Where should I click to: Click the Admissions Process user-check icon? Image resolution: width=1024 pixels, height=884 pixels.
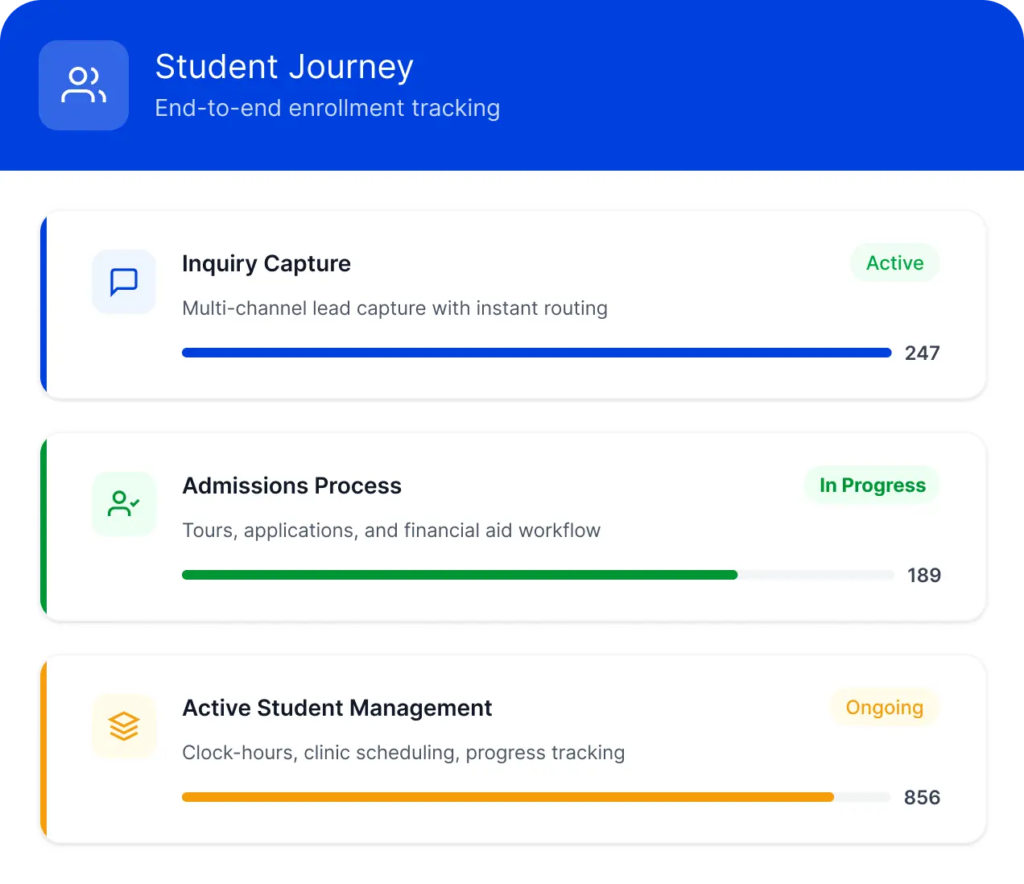(124, 504)
